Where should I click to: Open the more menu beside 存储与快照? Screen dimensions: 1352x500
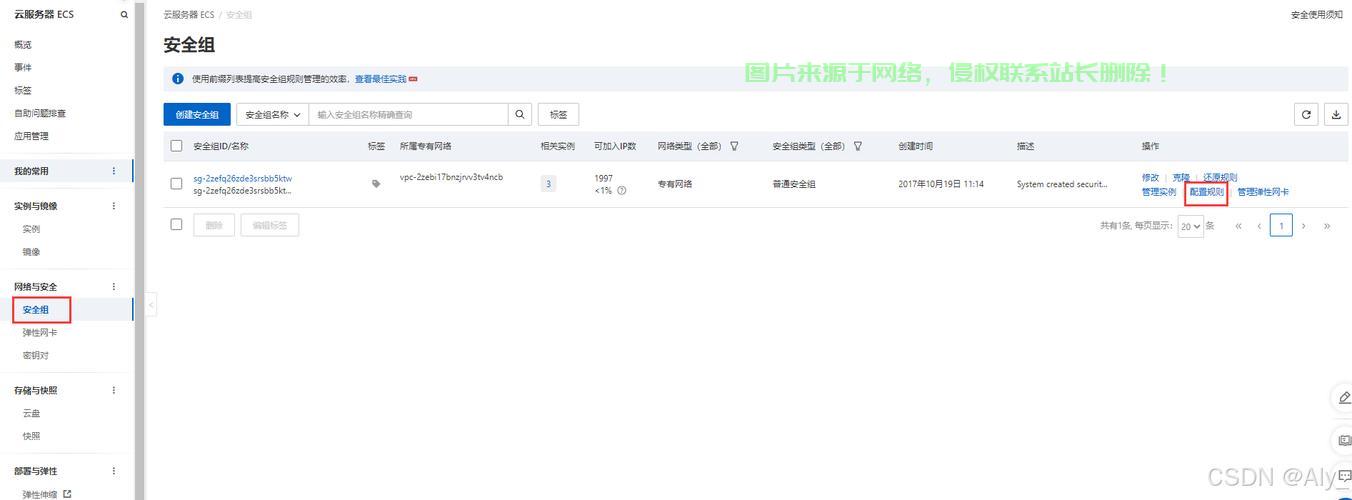[114, 390]
